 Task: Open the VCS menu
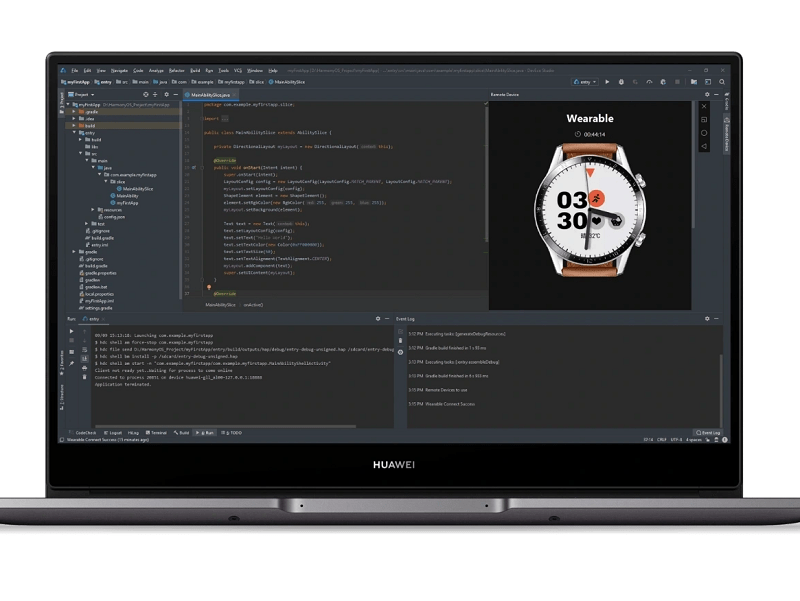[x=238, y=70]
